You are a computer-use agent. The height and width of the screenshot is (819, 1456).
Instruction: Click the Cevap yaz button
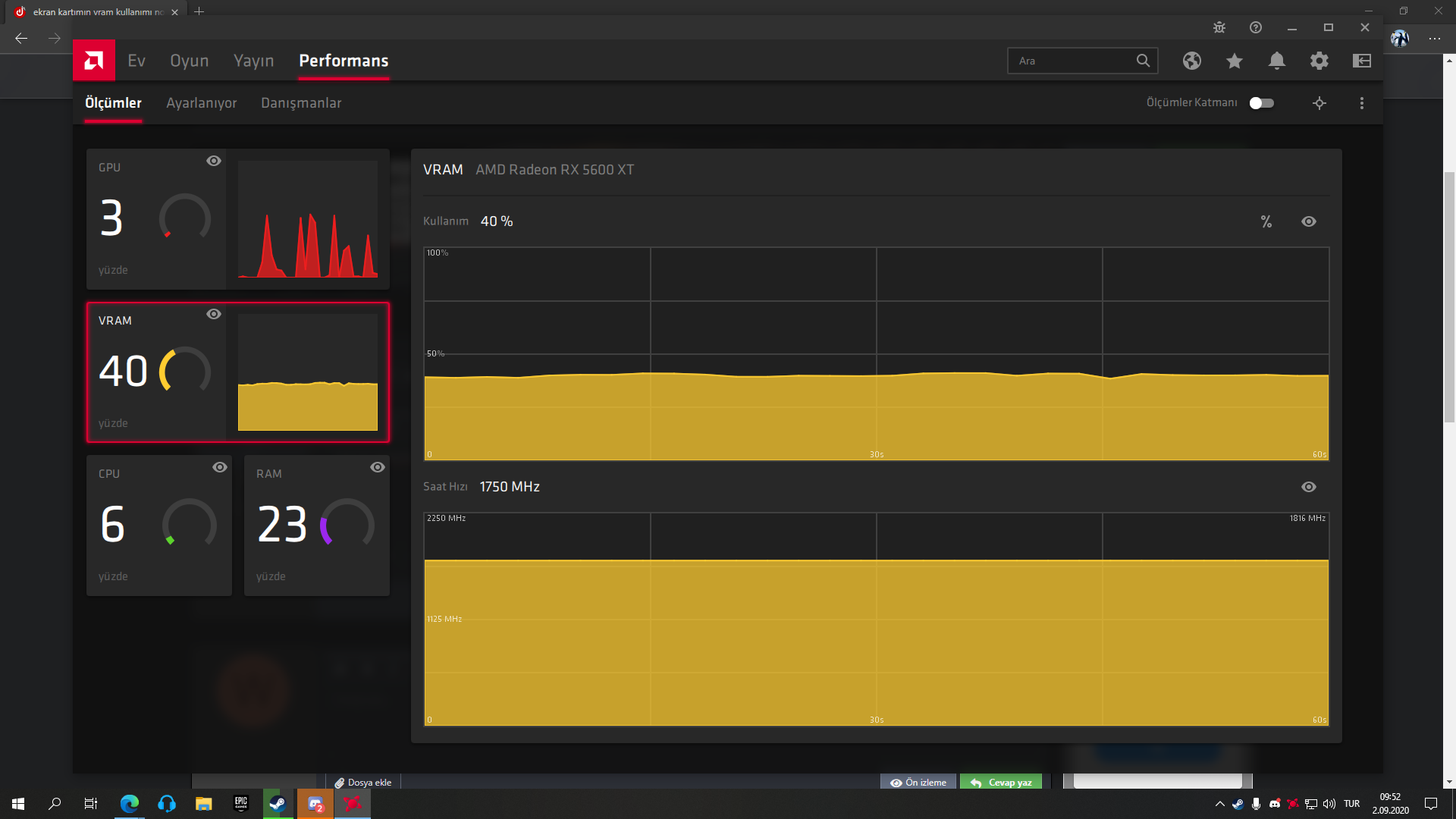click(1001, 783)
